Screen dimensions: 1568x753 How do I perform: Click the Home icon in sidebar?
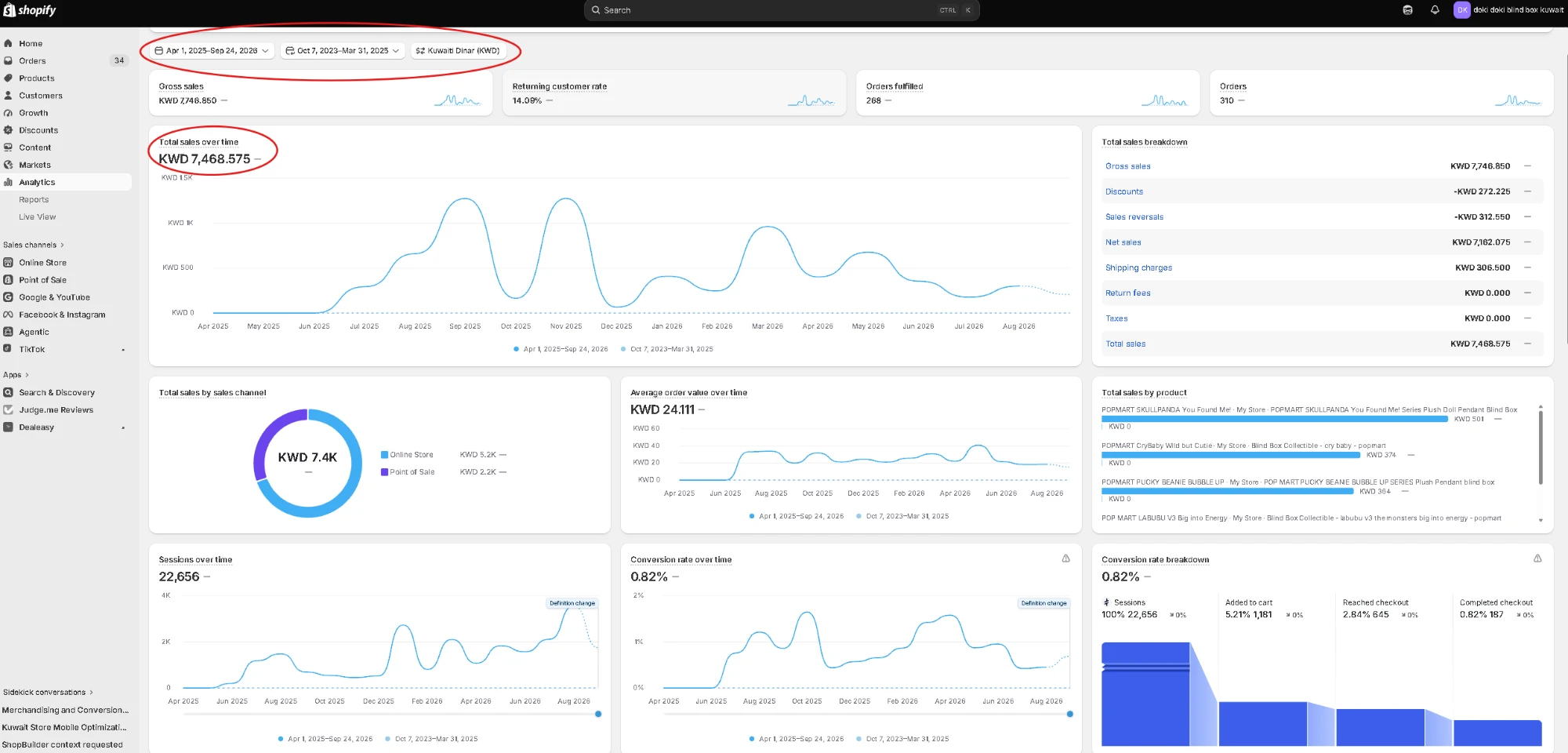point(8,43)
